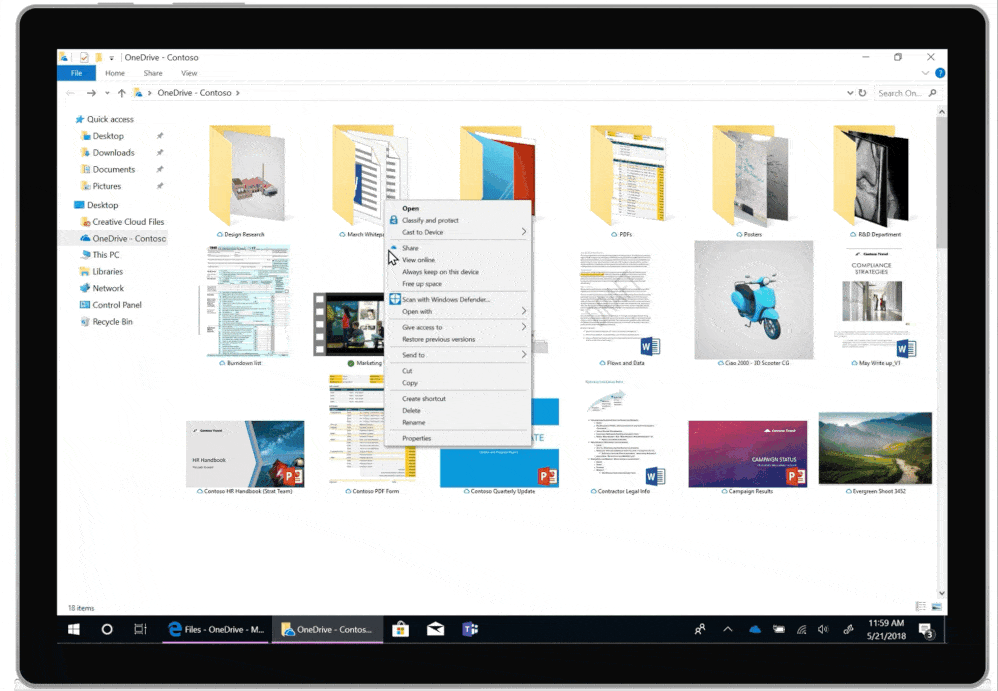Click the Cortana circle on the taskbar
The width and height of the screenshot is (998, 691).
click(x=106, y=629)
